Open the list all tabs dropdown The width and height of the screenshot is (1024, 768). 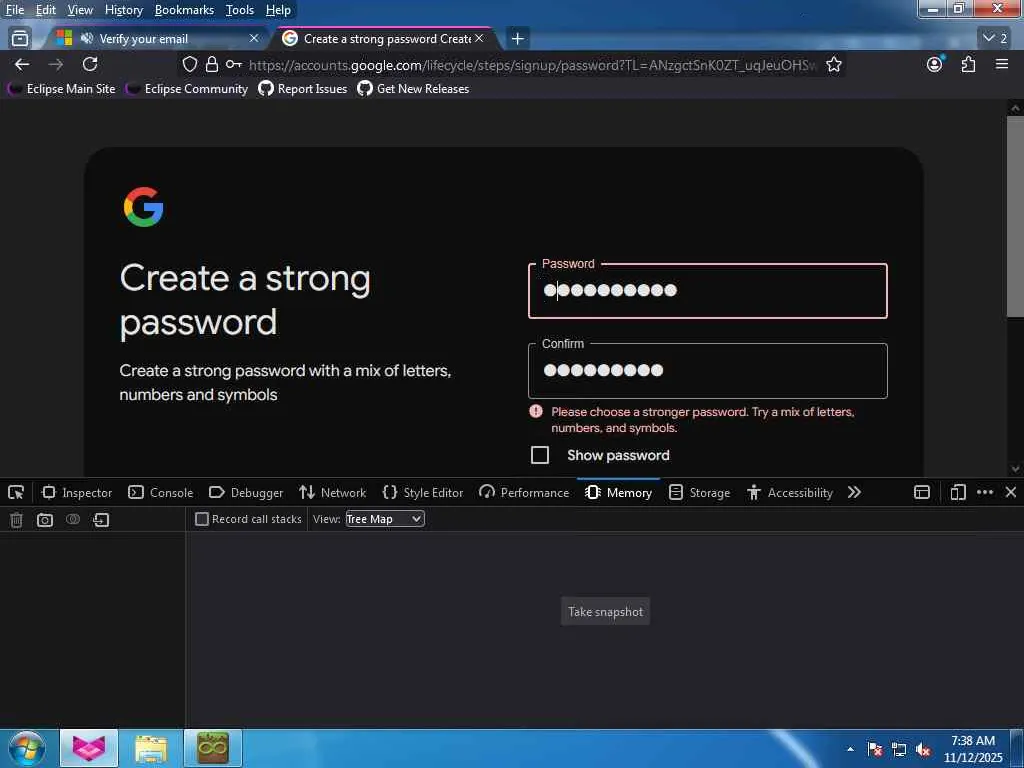tap(996, 39)
